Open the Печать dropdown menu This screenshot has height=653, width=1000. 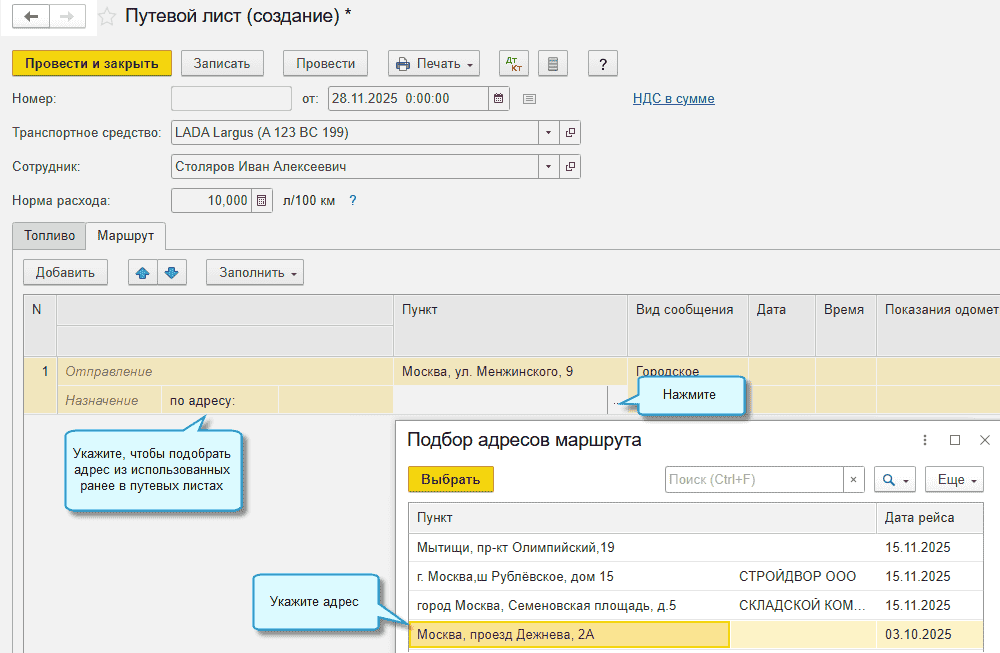coord(434,64)
